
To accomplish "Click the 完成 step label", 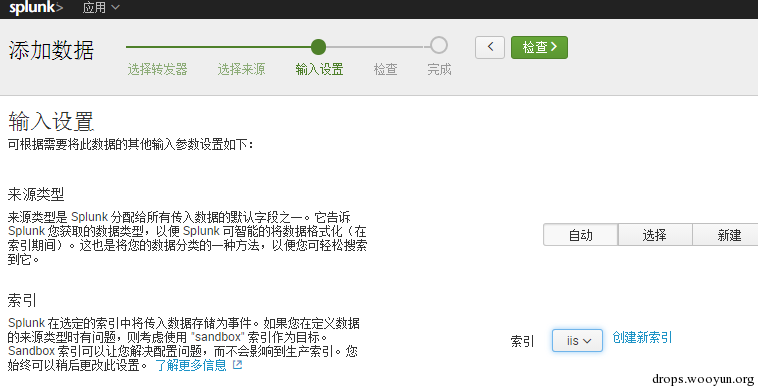I will pos(439,70).
